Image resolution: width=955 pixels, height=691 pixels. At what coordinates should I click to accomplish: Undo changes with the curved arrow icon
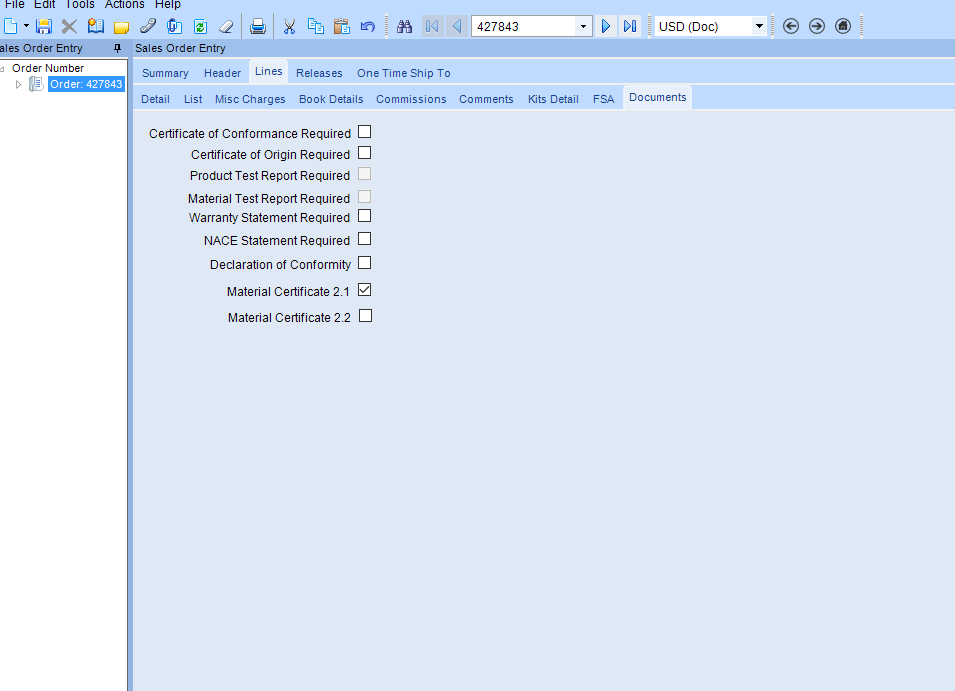click(367, 26)
